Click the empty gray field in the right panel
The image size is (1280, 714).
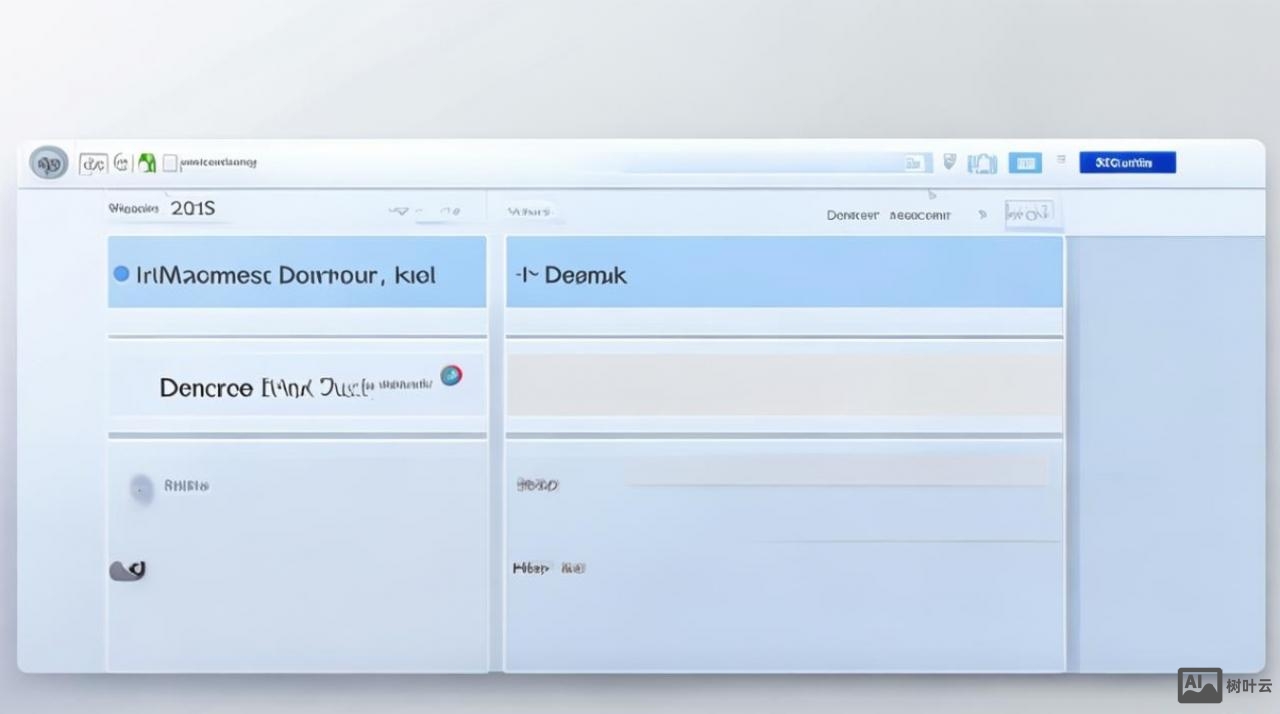tap(784, 385)
